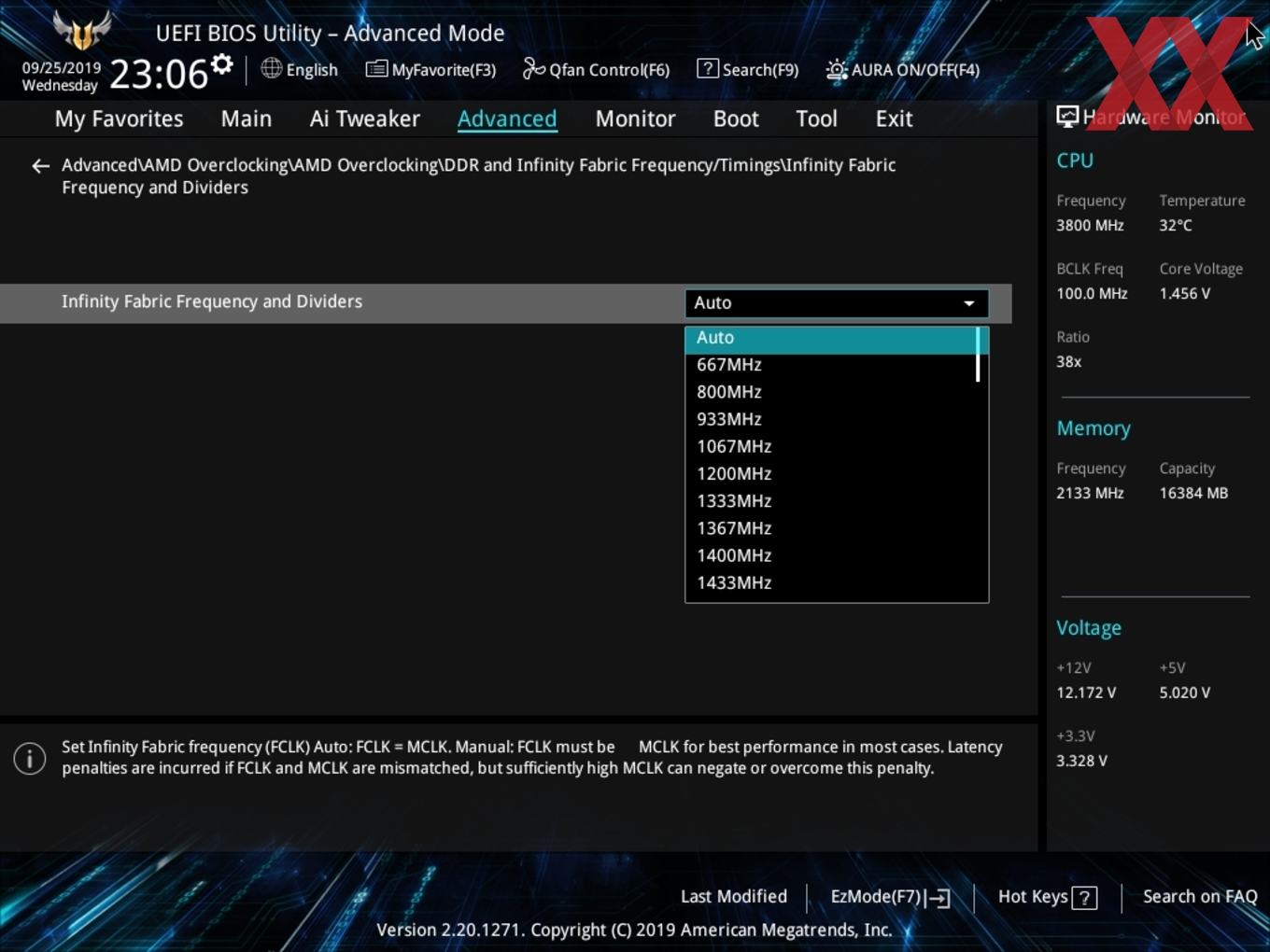Screen dimensions: 1270x952
Task: Open MyFavorite(F3) list
Action: click(x=430, y=70)
